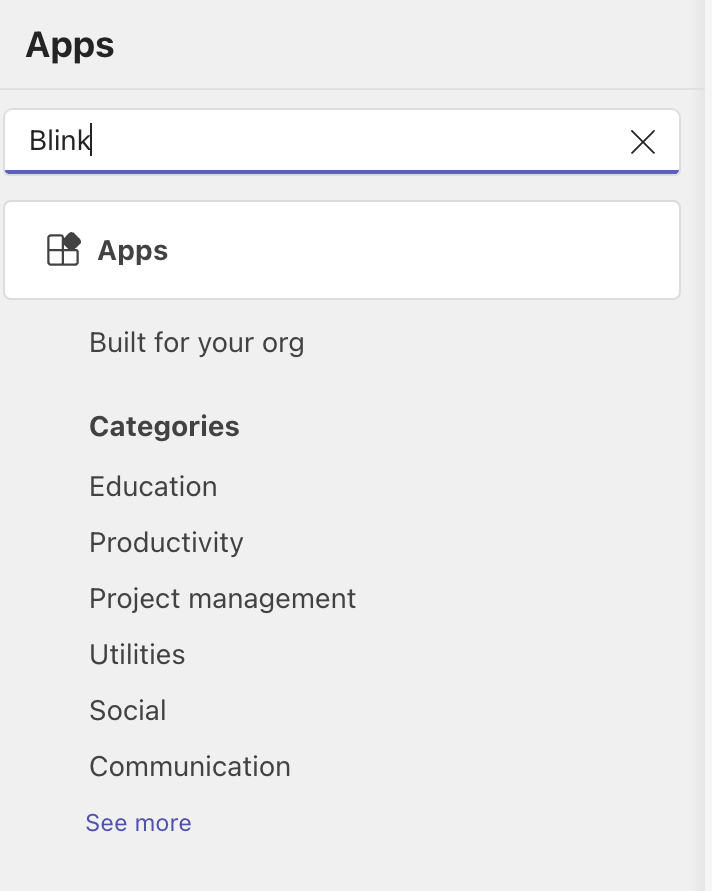Click the Apps grid icon in sidebar
Image resolution: width=712 pixels, height=891 pixels.
coord(63,249)
